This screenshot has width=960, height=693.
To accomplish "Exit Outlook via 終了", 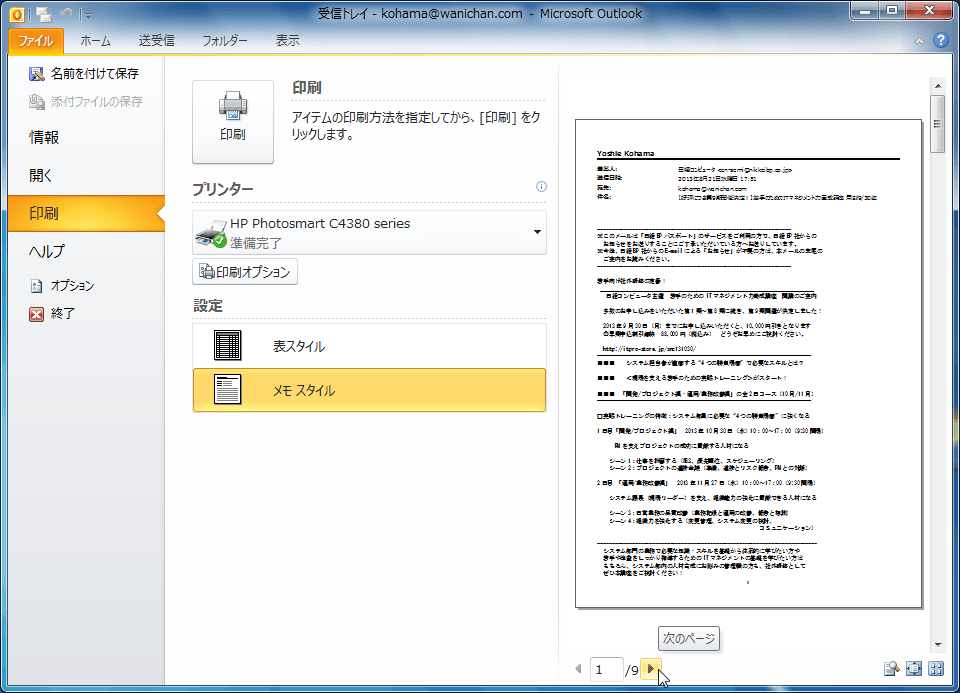I will [52, 313].
